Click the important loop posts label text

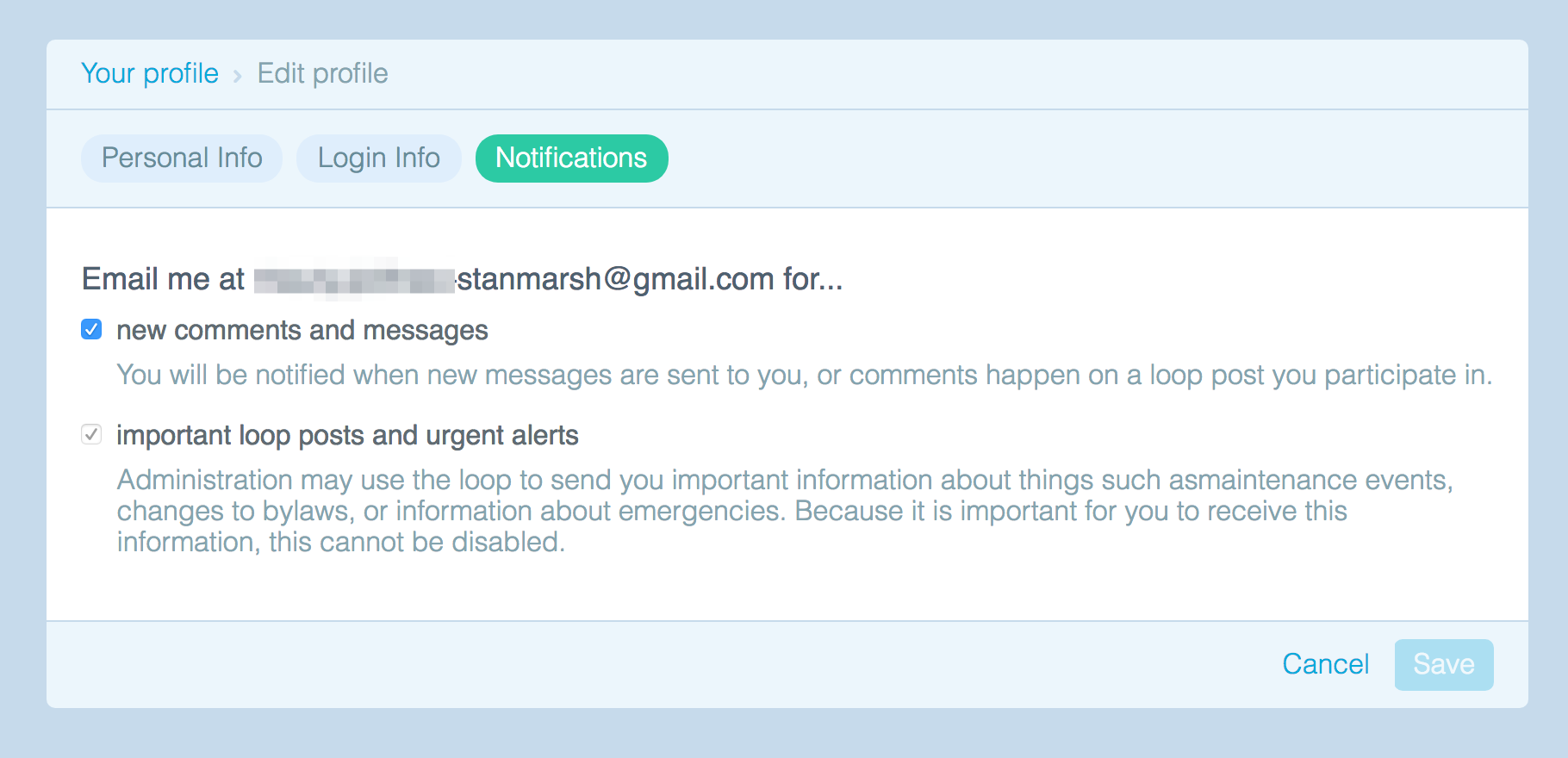[348, 435]
